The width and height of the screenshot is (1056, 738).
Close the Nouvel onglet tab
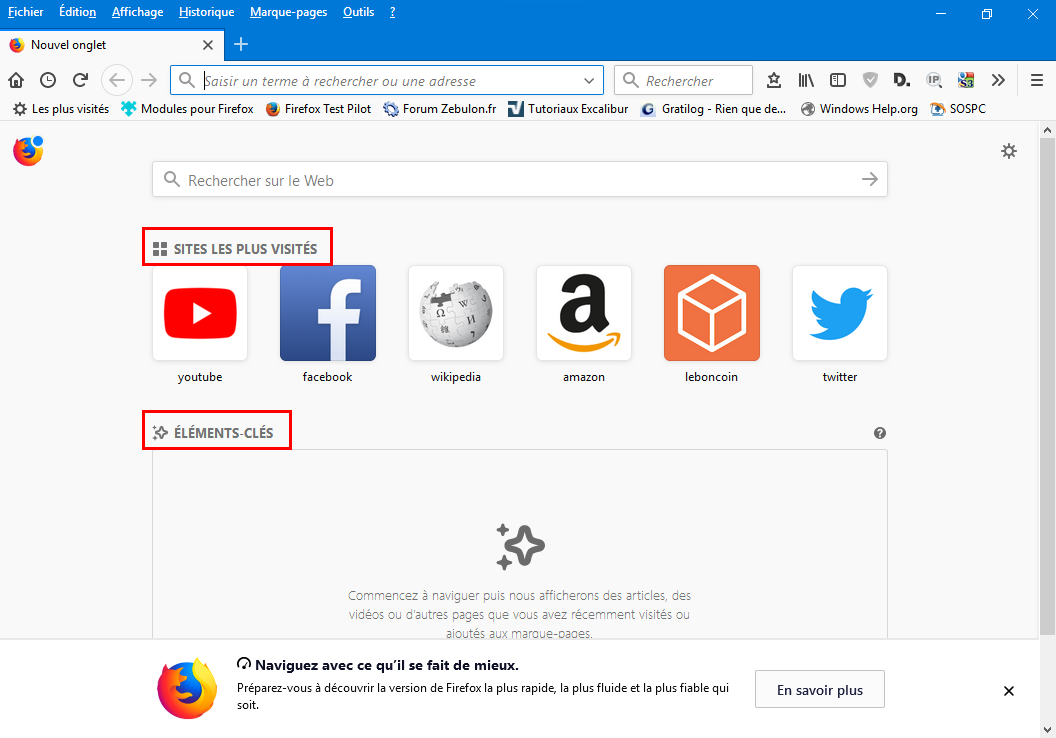click(x=208, y=45)
